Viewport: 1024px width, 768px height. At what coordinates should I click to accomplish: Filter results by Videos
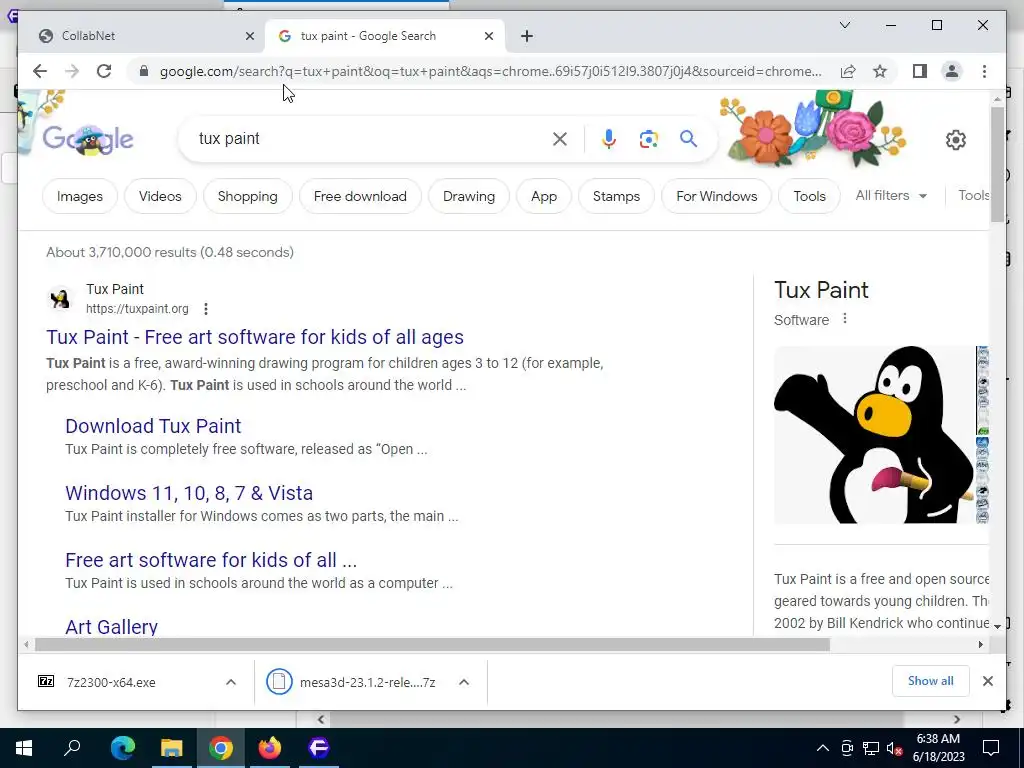pyautogui.click(x=160, y=196)
